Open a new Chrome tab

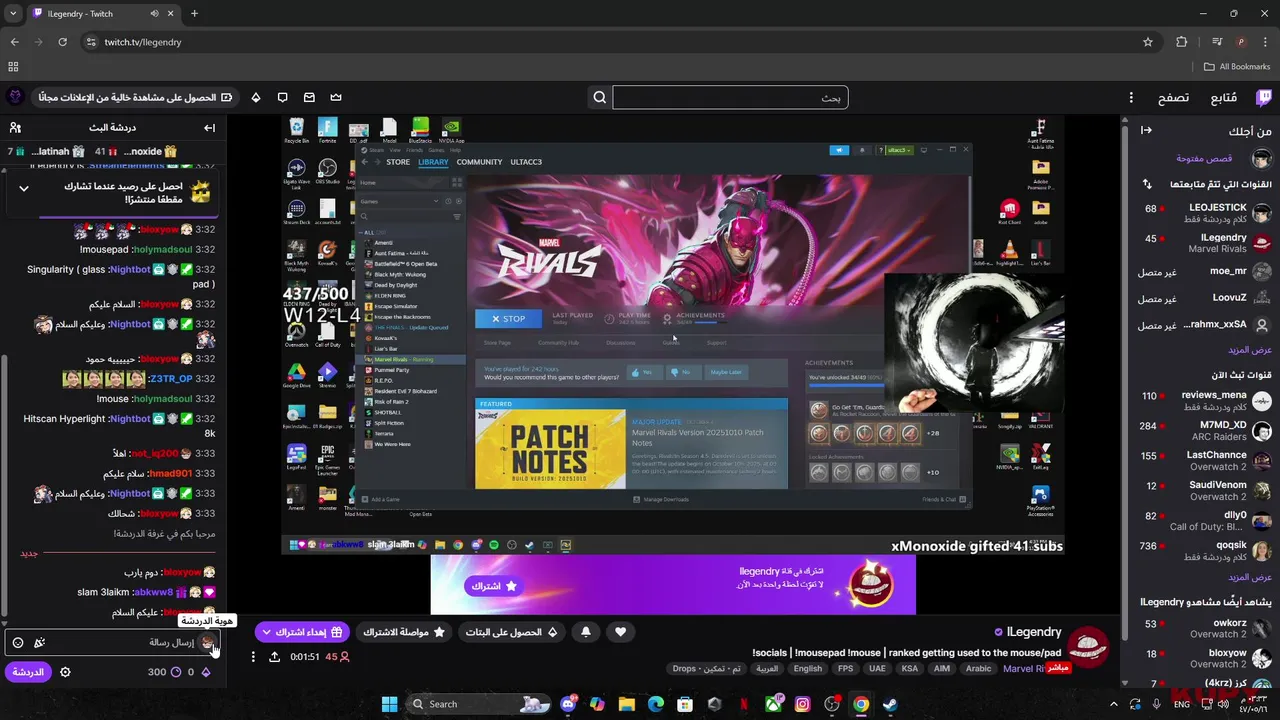[x=194, y=14]
